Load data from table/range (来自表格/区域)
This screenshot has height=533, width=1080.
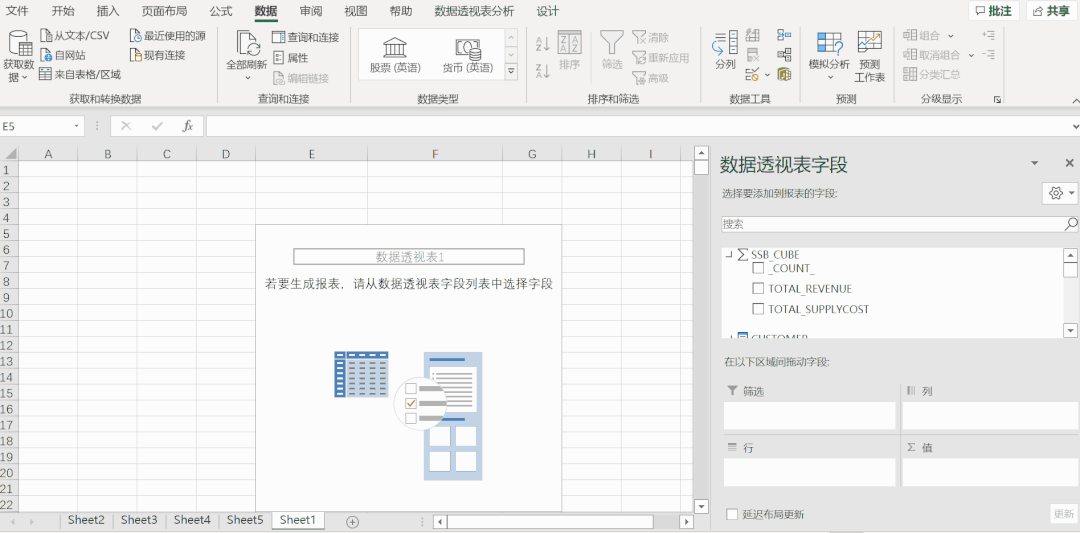80,74
